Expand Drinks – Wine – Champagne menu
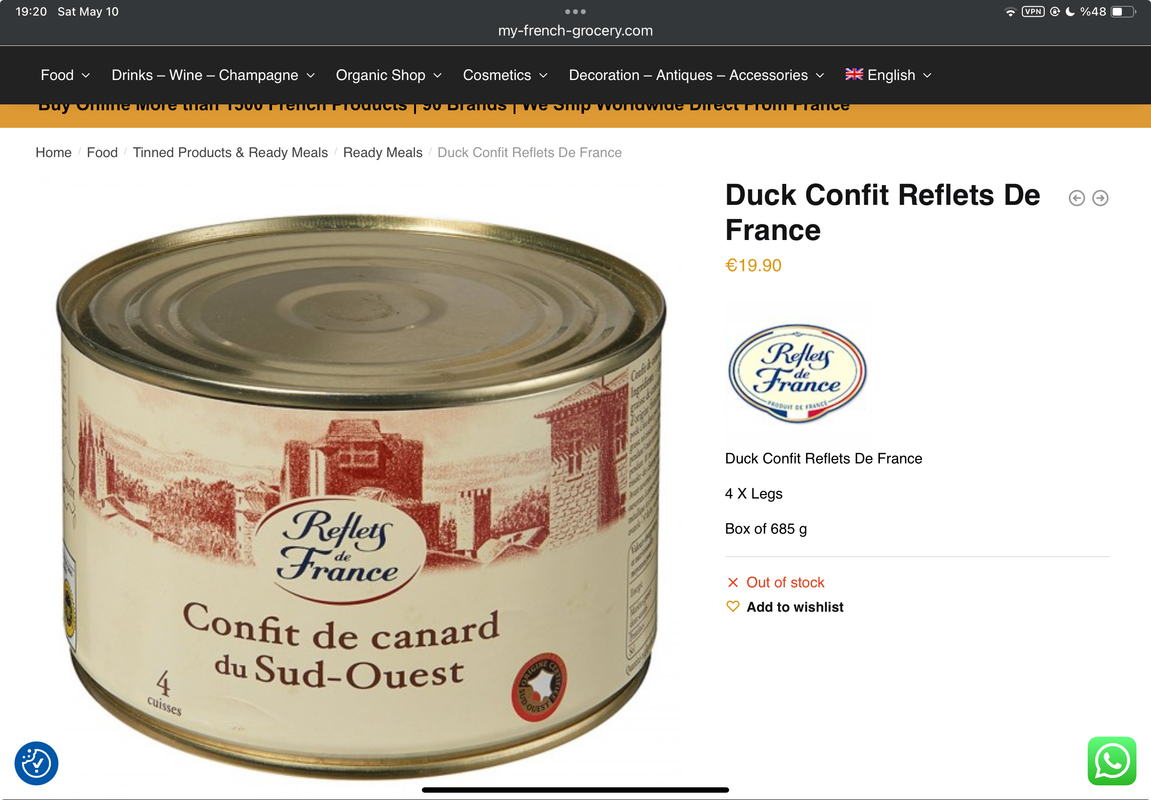 [213, 75]
